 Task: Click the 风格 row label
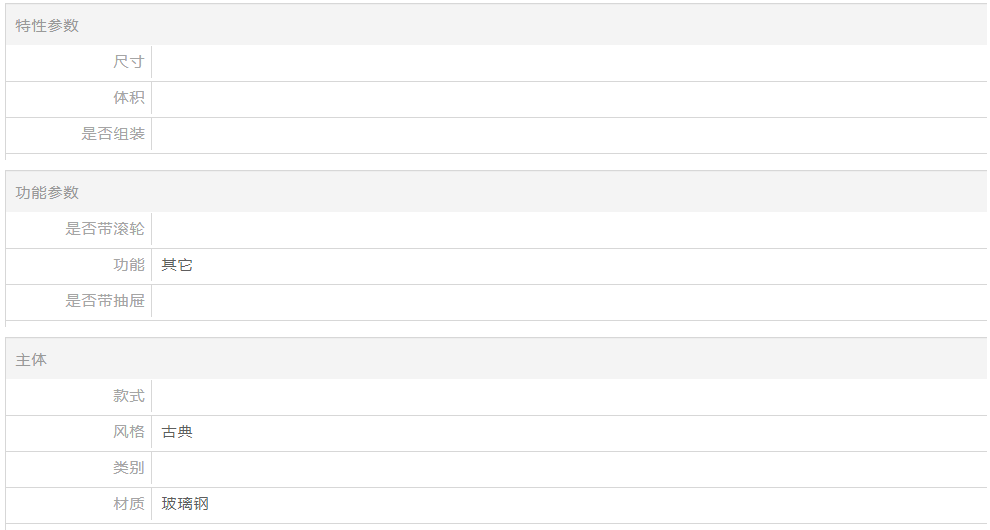(129, 432)
